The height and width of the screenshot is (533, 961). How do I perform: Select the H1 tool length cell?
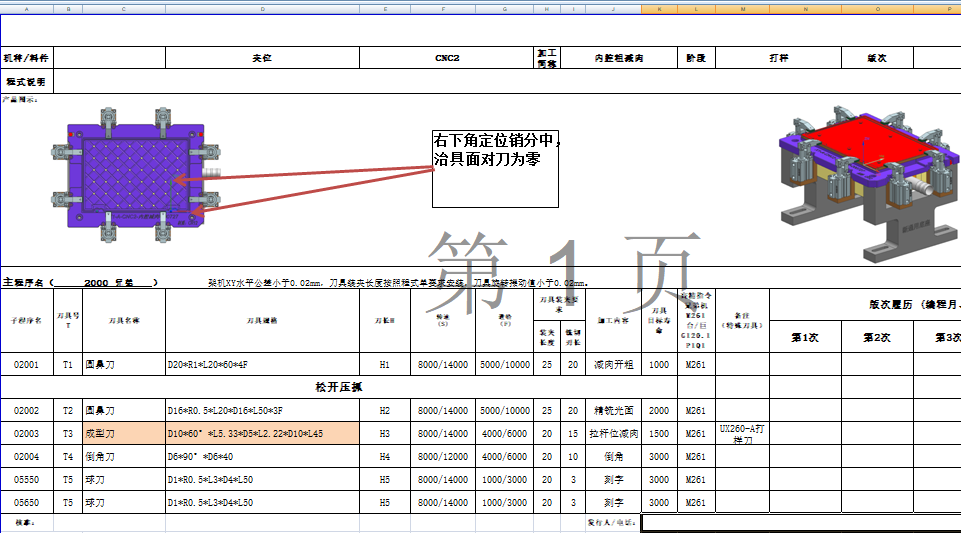click(385, 365)
